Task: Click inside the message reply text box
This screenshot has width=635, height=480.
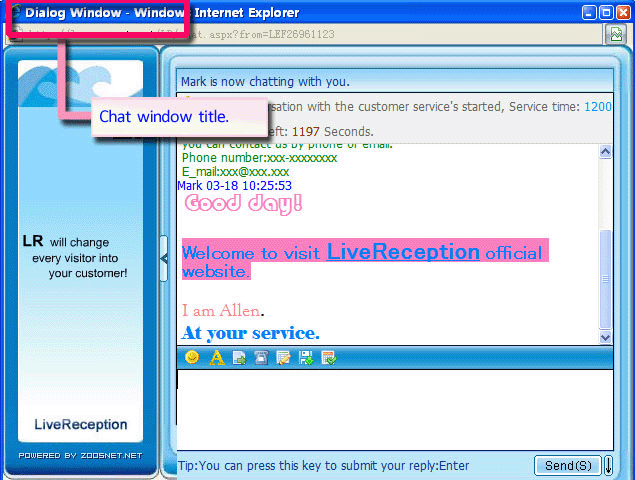Action: [x=395, y=409]
